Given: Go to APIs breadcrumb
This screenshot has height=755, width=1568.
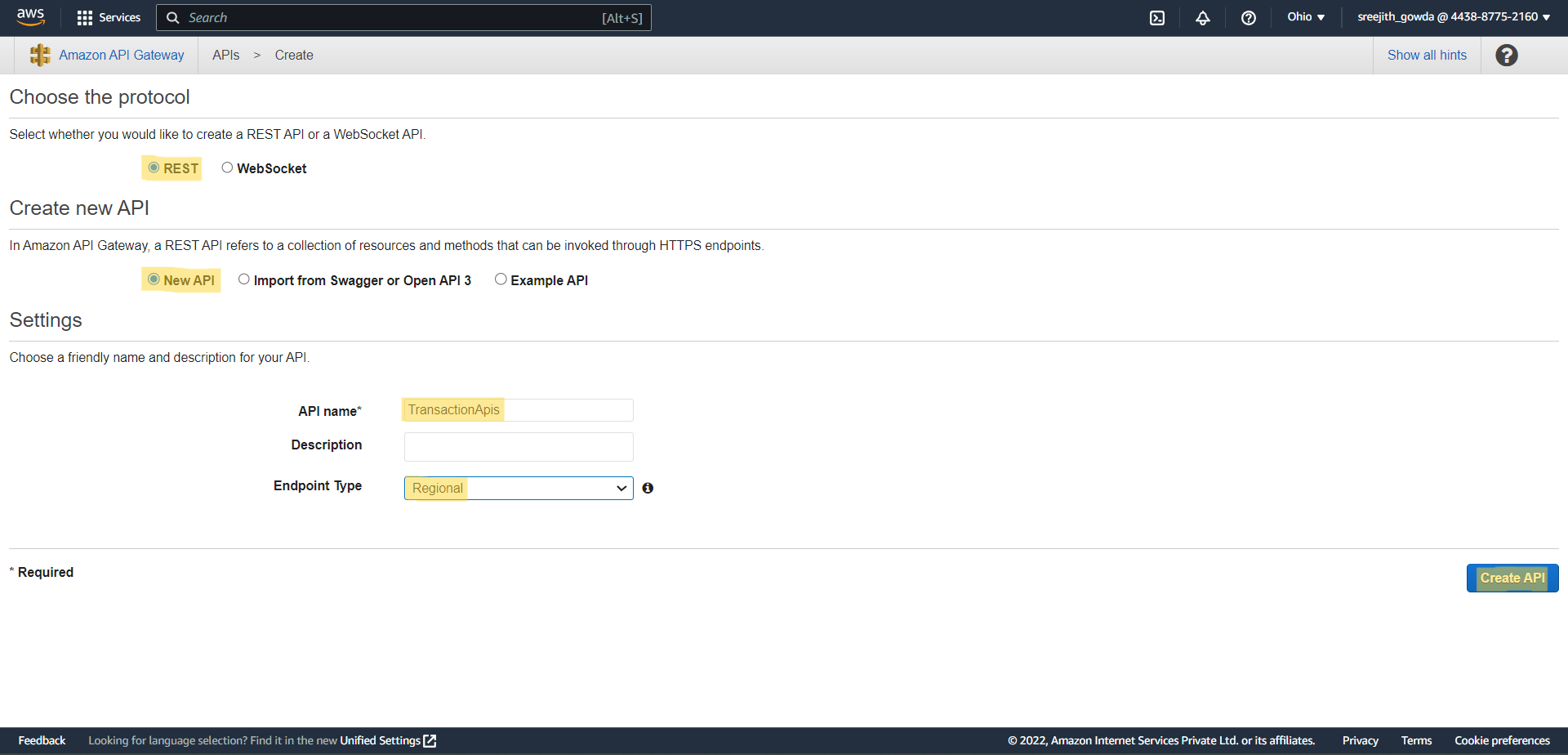Looking at the screenshot, I should (226, 55).
